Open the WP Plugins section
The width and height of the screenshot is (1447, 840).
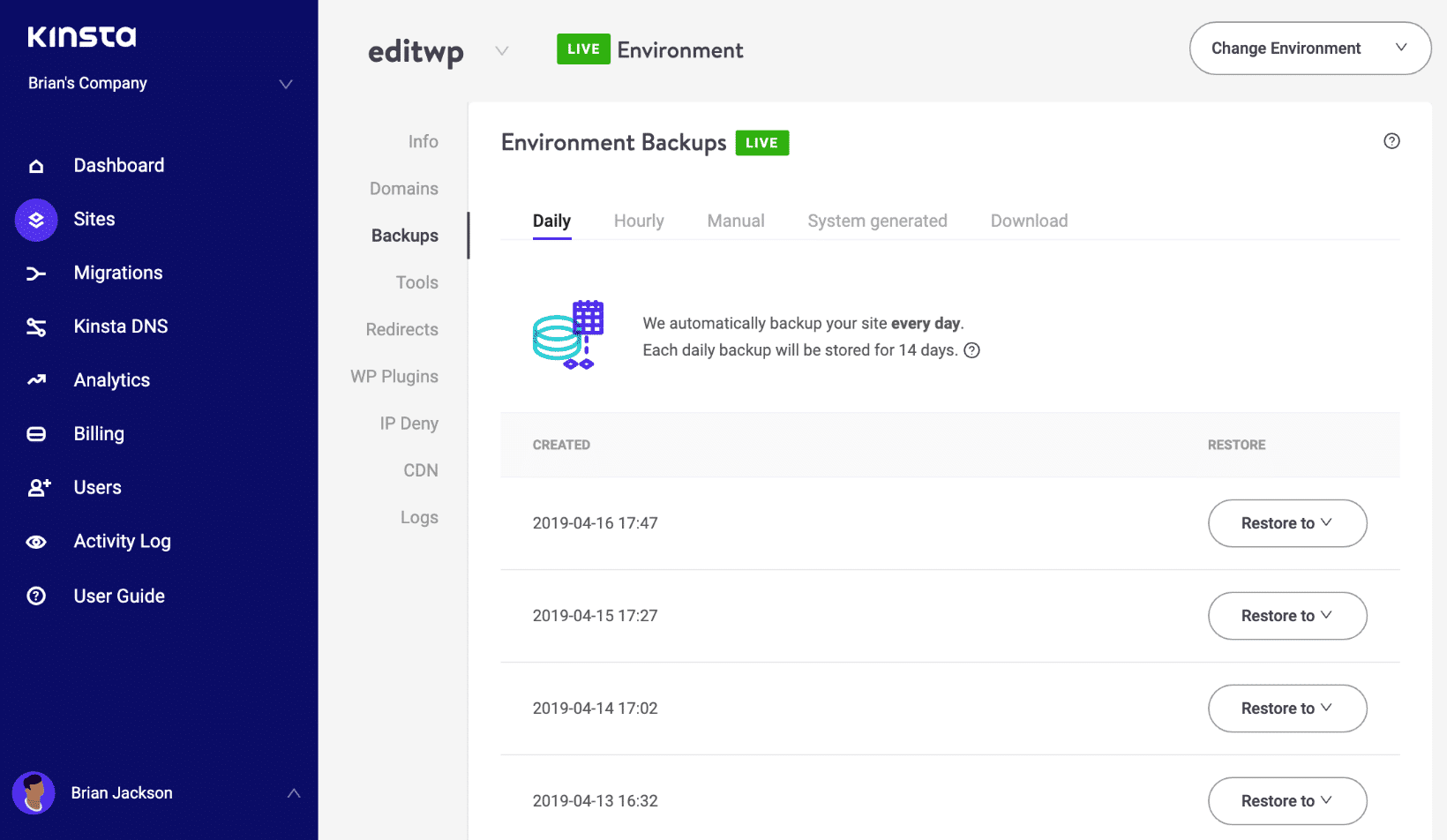394,376
